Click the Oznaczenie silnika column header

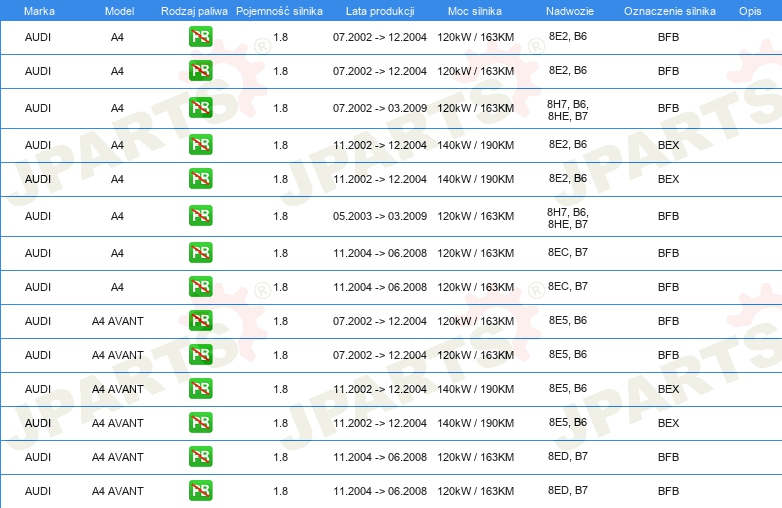click(668, 10)
